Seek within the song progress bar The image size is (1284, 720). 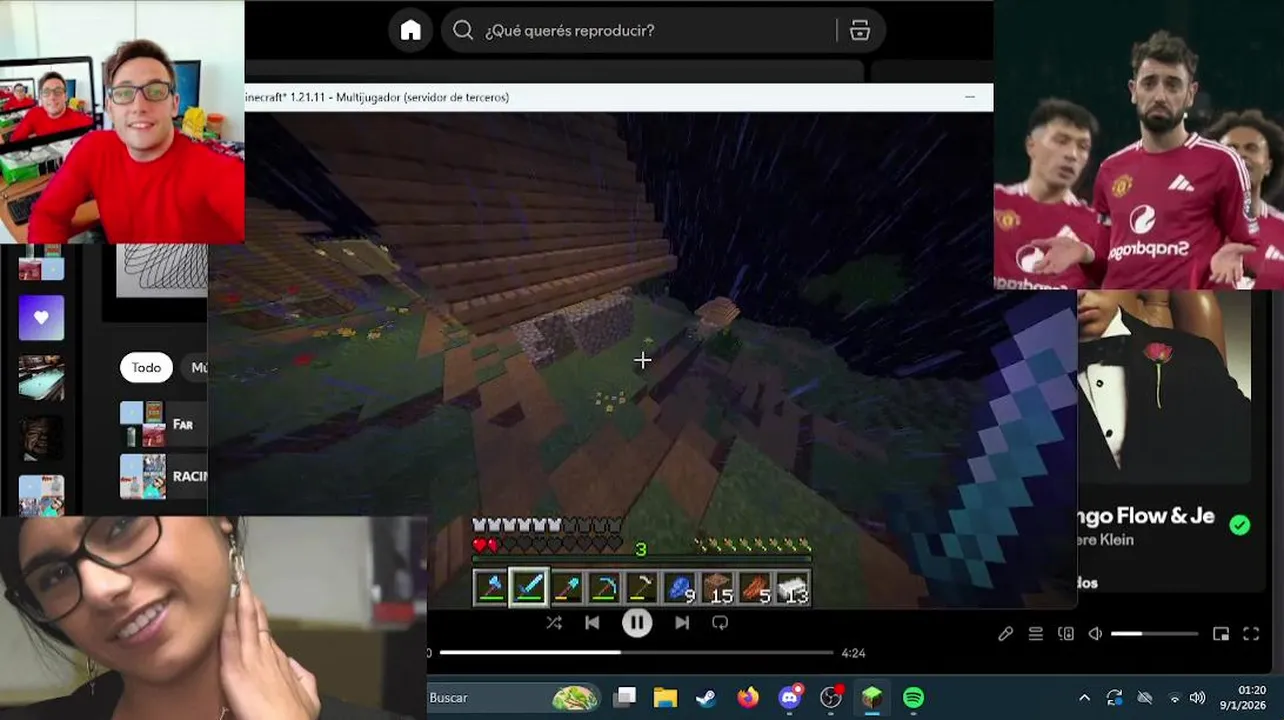tap(636, 653)
